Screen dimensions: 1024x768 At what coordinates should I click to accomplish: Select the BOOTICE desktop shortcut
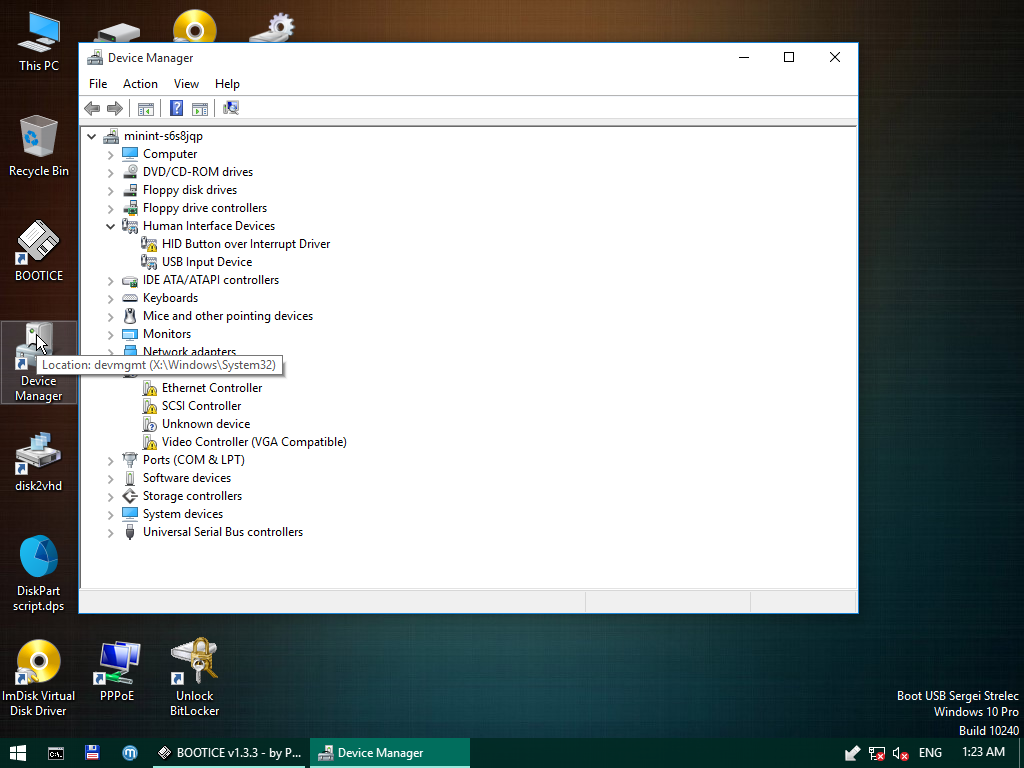coord(39,251)
